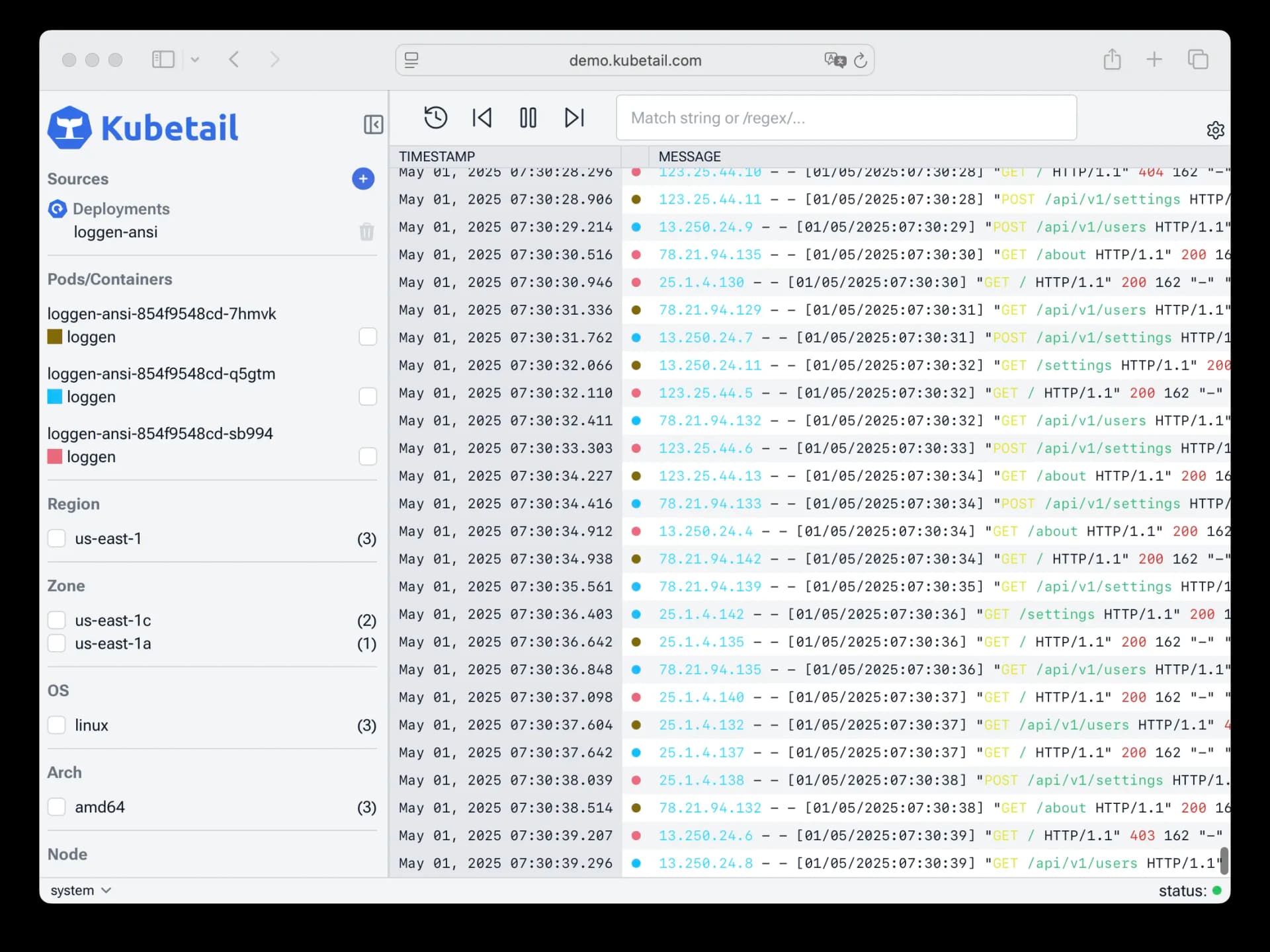The width and height of the screenshot is (1270, 952).
Task: Click the translate page icon
Action: (835, 60)
